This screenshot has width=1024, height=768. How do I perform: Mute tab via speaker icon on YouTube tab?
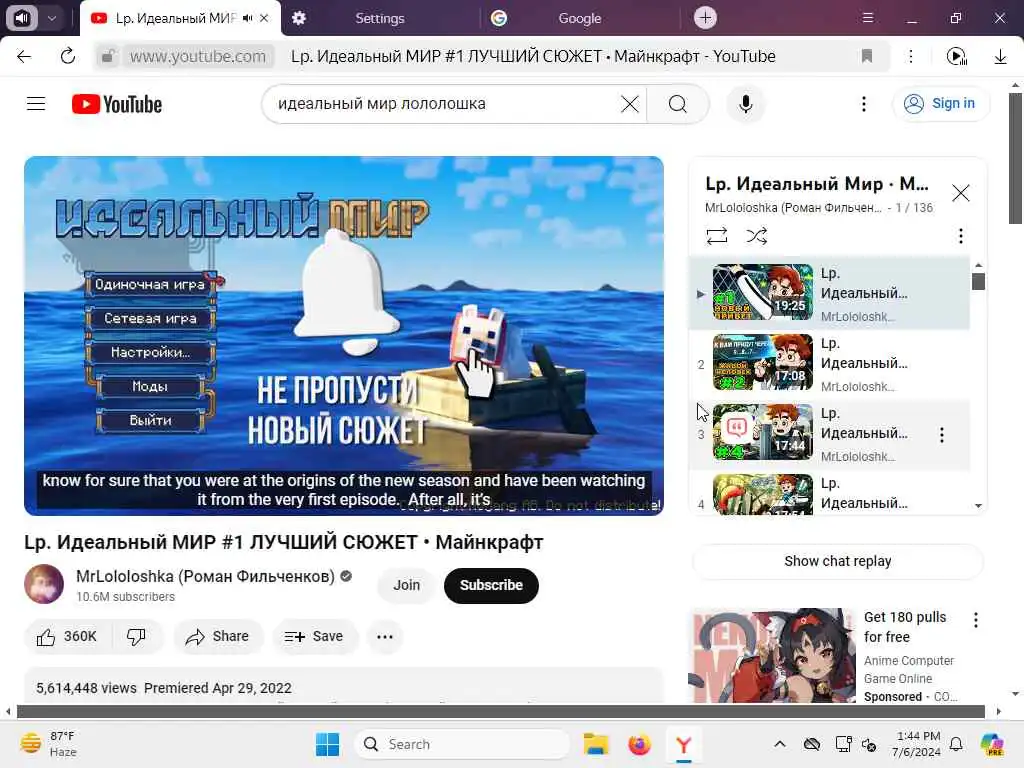click(x=248, y=18)
